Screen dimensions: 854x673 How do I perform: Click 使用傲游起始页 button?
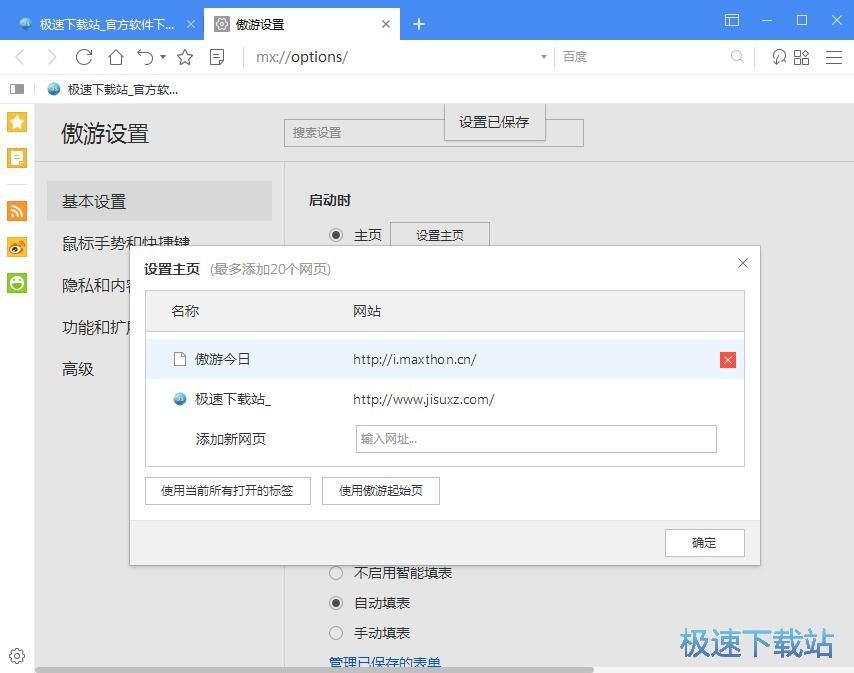(x=381, y=491)
